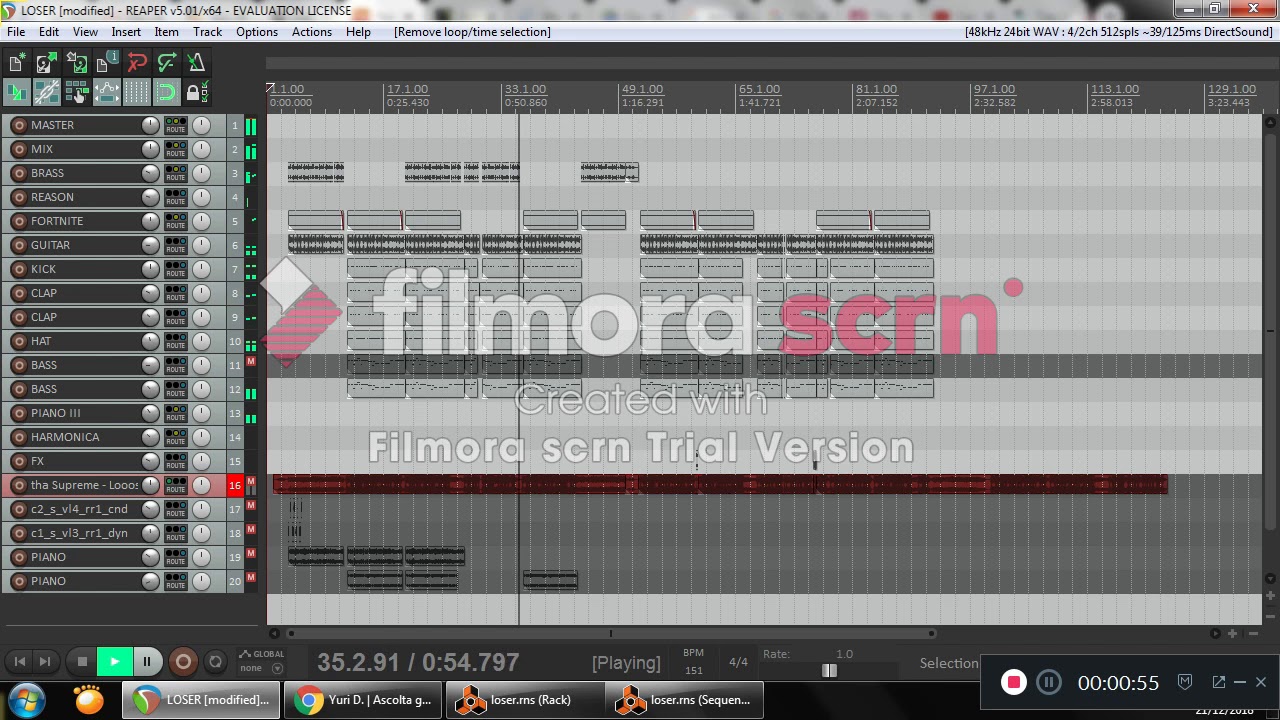Toggle the metronome icon

196,64
